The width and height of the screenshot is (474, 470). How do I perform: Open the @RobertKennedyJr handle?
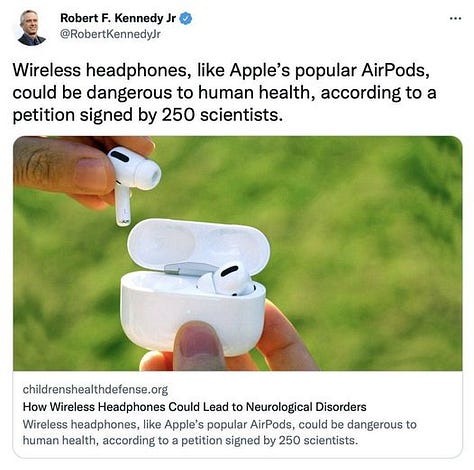point(110,34)
